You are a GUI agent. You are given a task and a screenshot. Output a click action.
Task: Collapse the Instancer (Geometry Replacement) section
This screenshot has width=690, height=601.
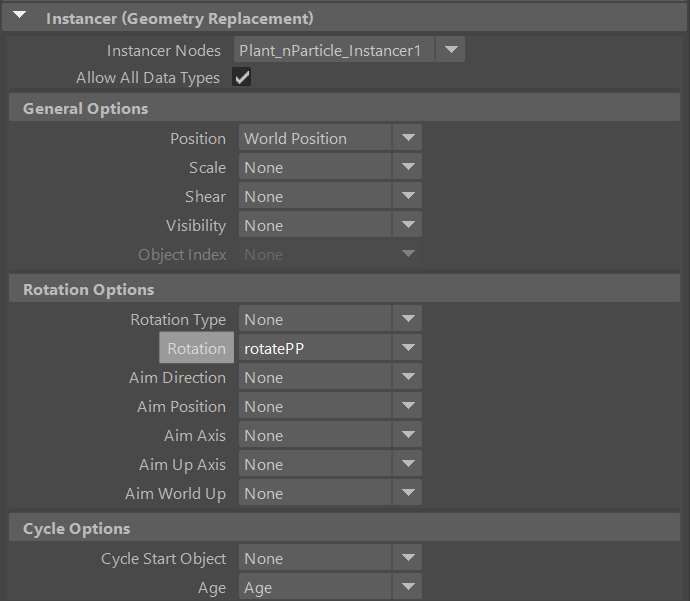pyautogui.click(x=23, y=18)
